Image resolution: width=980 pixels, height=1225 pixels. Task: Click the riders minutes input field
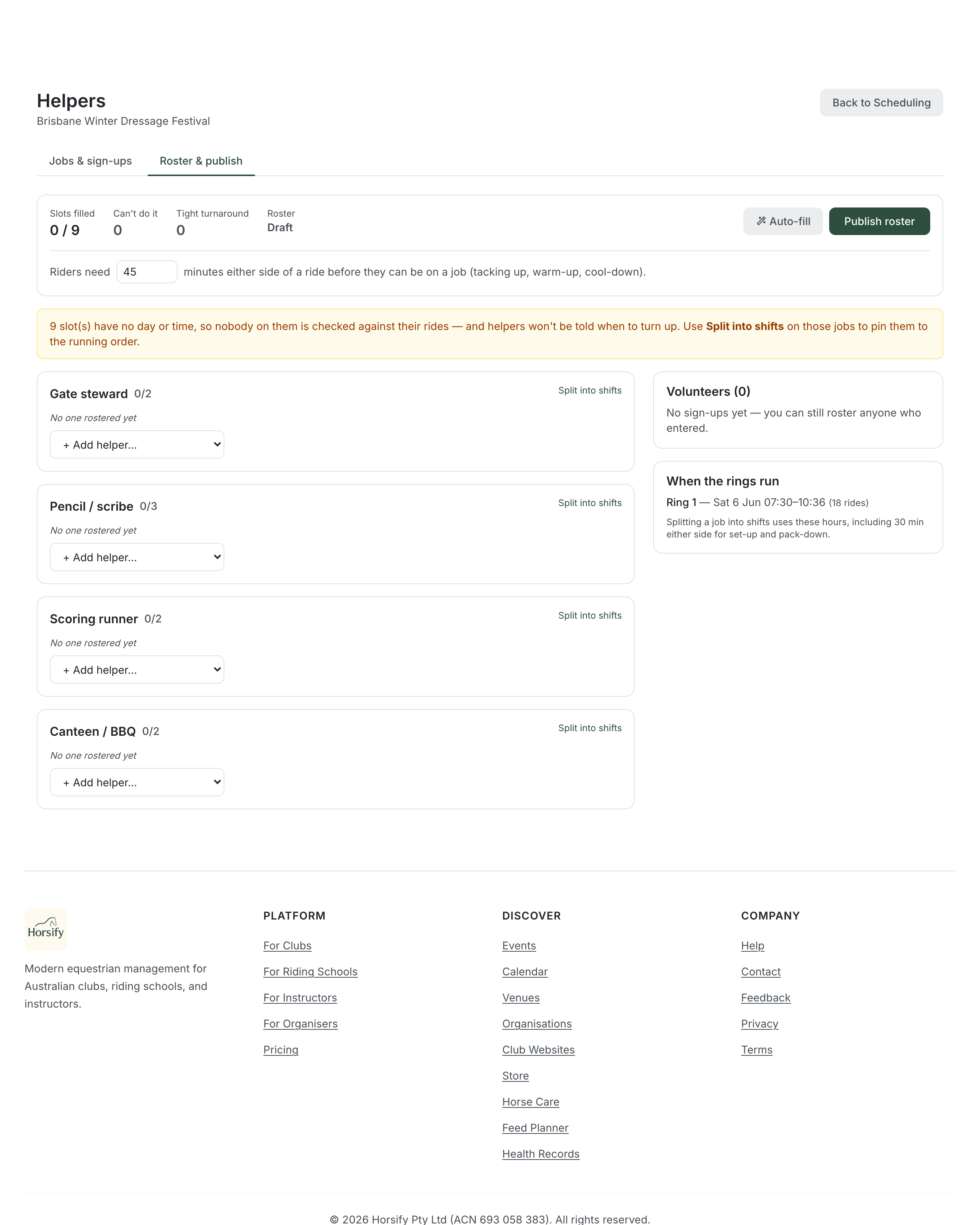coord(147,271)
